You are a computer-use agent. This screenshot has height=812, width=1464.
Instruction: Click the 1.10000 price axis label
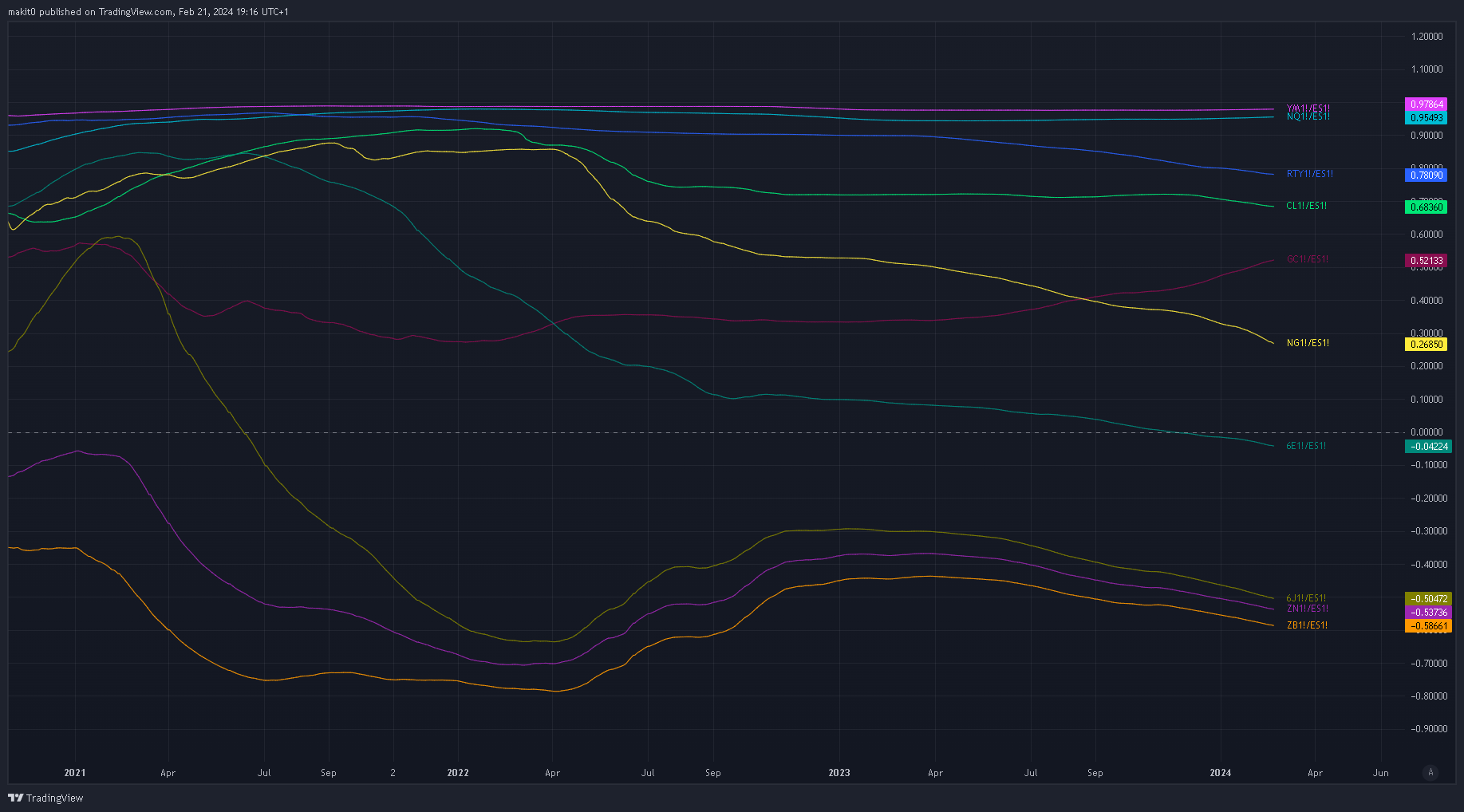pyautogui.click(x=1427, y=69)
